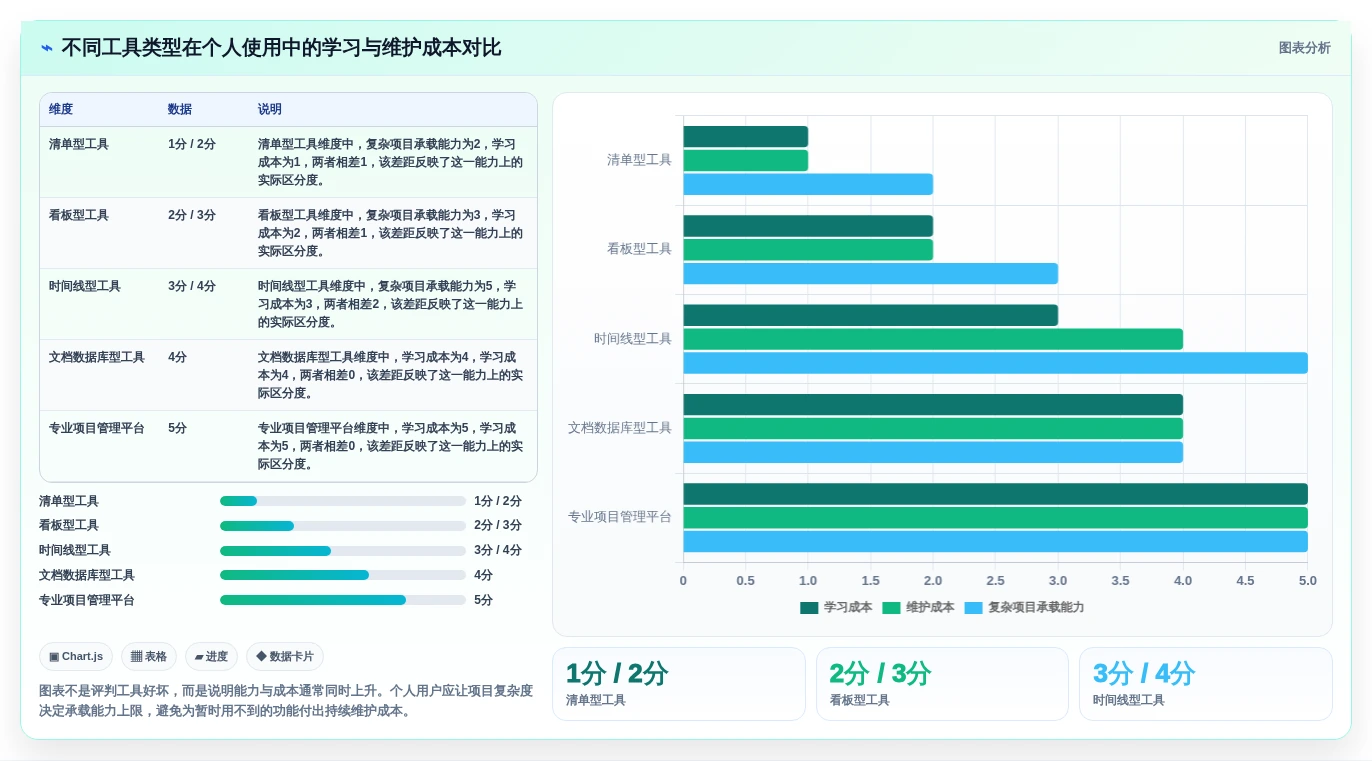Toggle the 复杂项目承载能力 legend swatch
This screenshot has height=761, width=1372.
[973, 608]
